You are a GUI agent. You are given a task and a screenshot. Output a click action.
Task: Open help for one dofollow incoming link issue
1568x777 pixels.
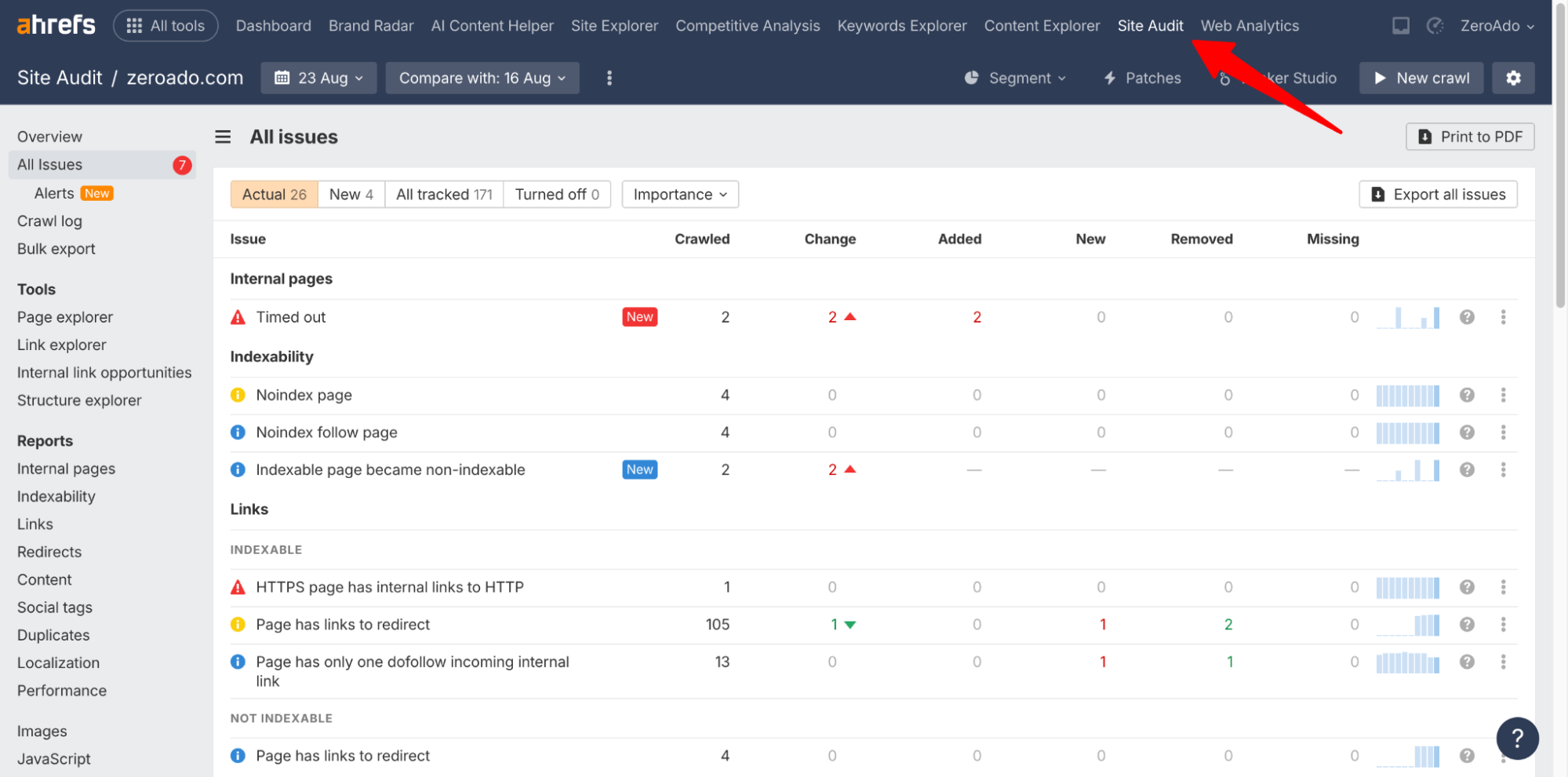tap(1467, 662)
